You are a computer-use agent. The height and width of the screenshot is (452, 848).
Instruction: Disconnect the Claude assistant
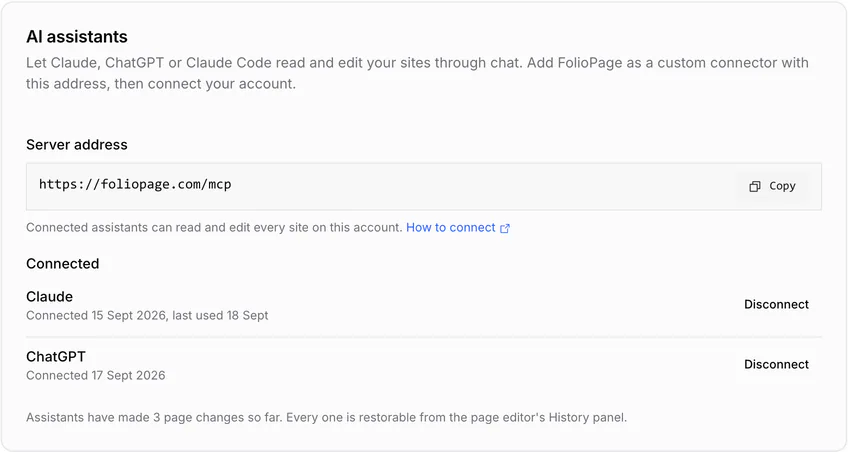coord(776,304)
